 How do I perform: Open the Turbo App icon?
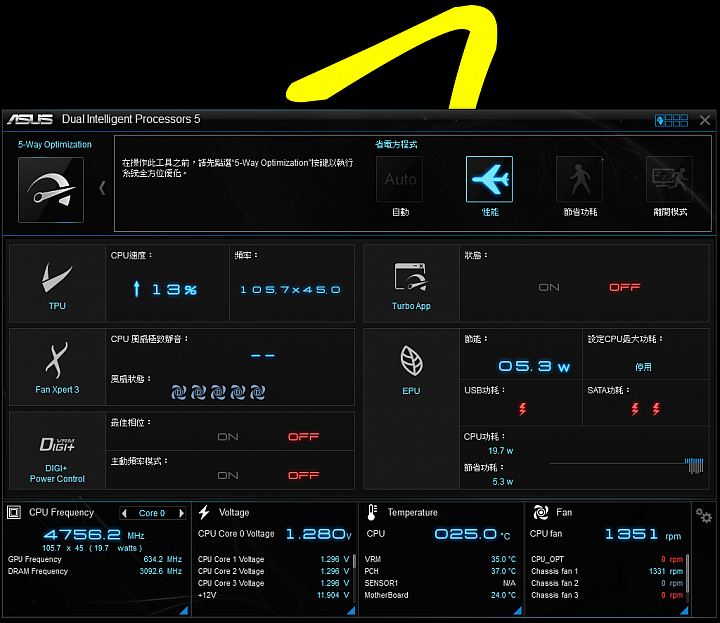tap(411, 277)
